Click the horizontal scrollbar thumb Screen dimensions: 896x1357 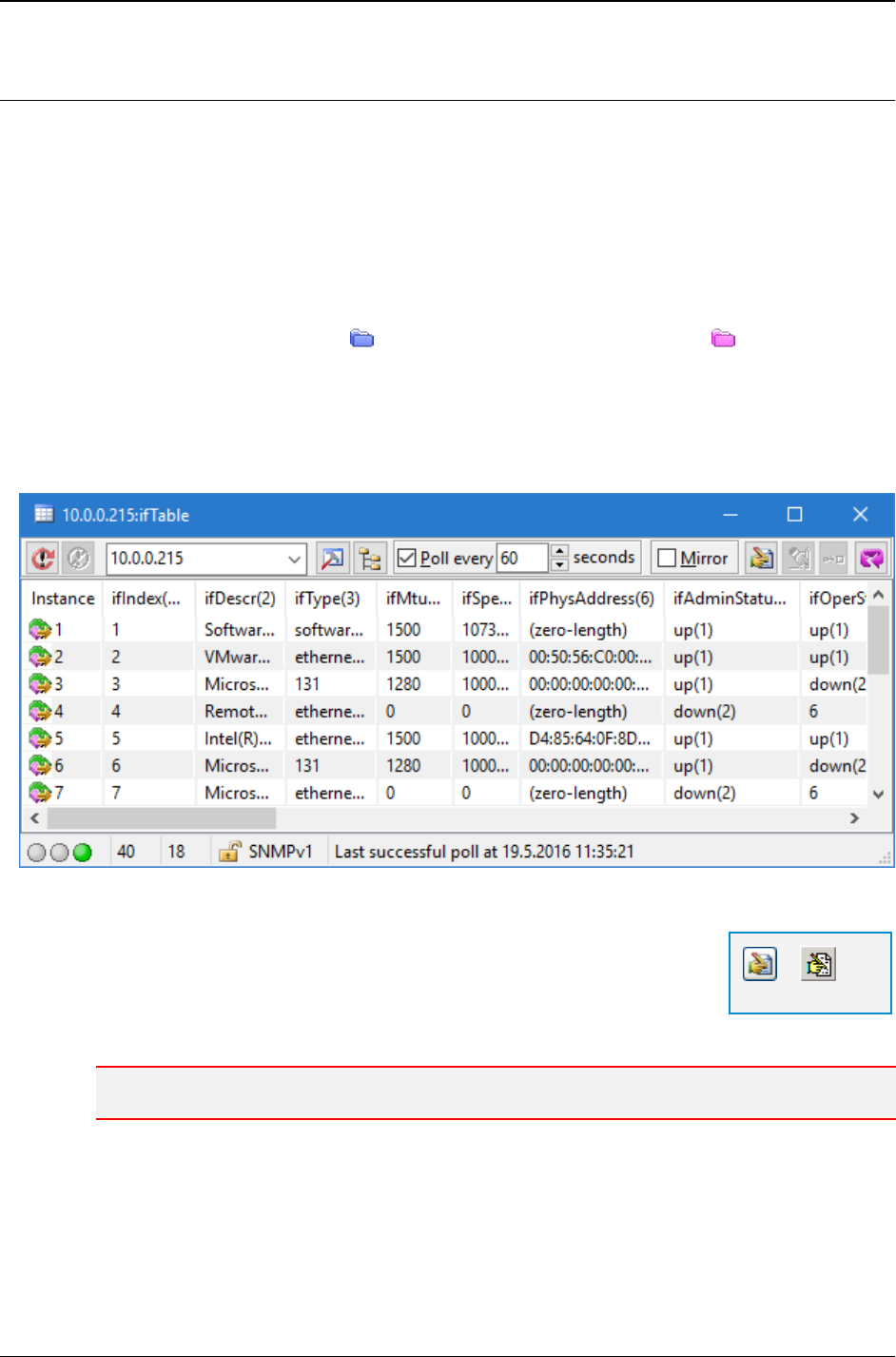point(162,818)
